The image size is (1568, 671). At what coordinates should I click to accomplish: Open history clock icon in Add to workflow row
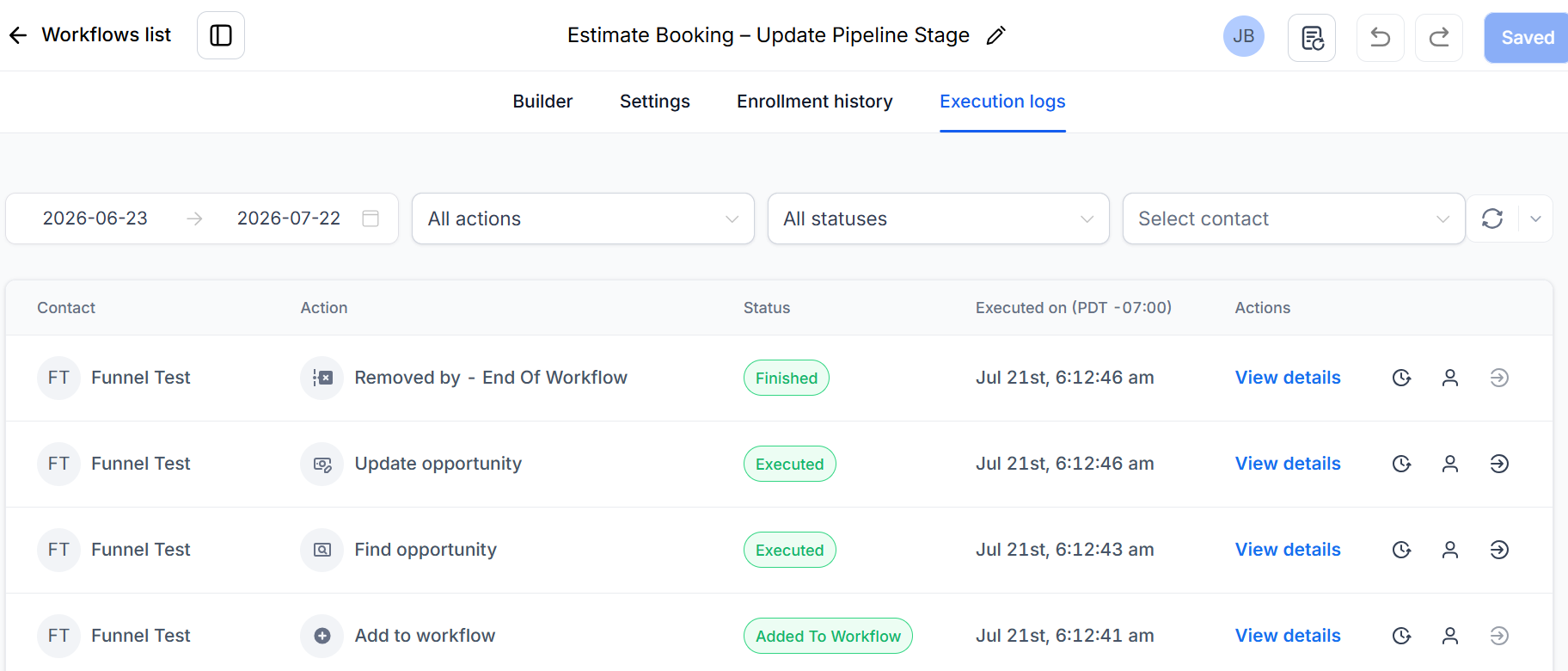[x=1402, y=636]
